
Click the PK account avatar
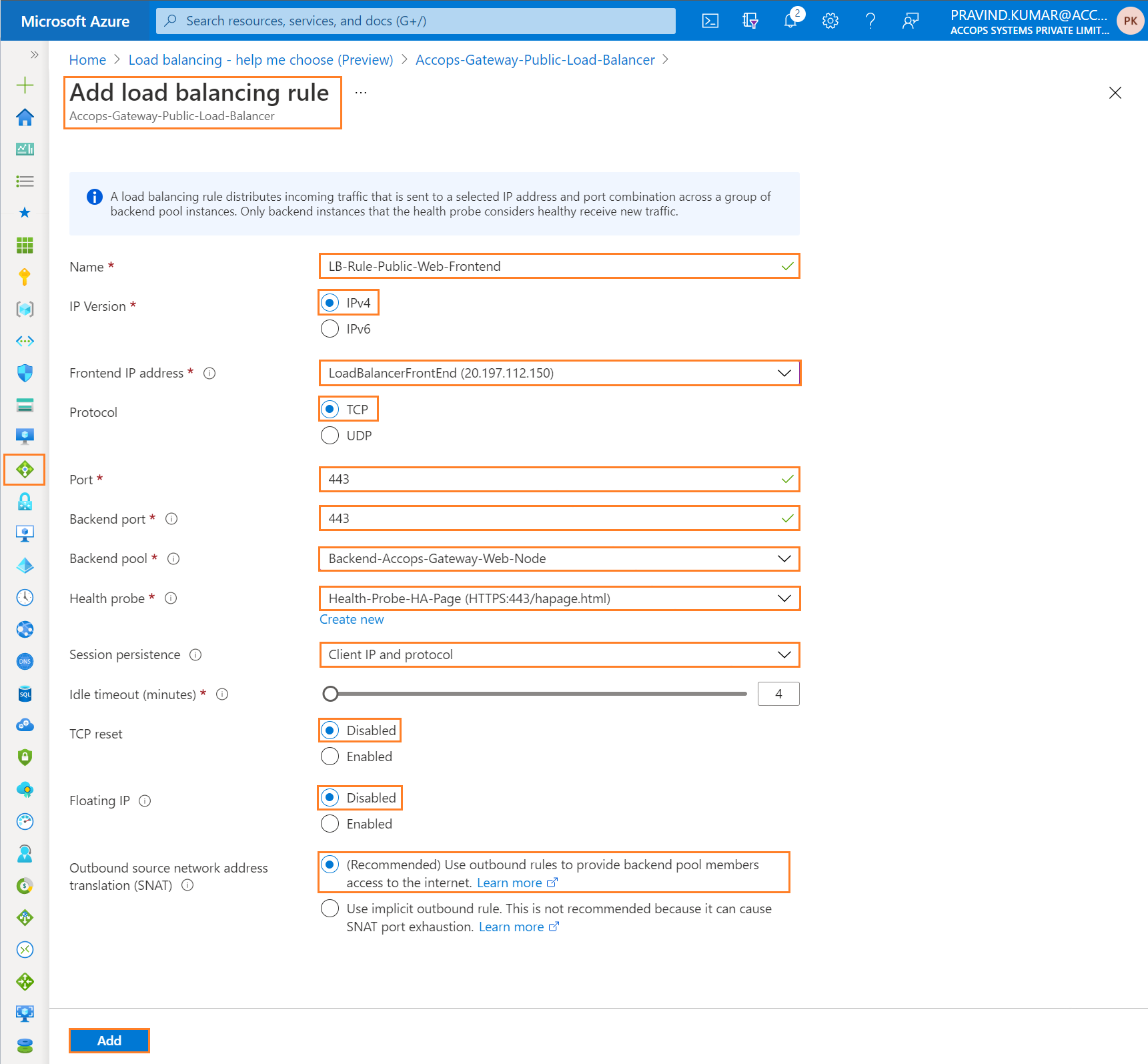pos(1130,21)
